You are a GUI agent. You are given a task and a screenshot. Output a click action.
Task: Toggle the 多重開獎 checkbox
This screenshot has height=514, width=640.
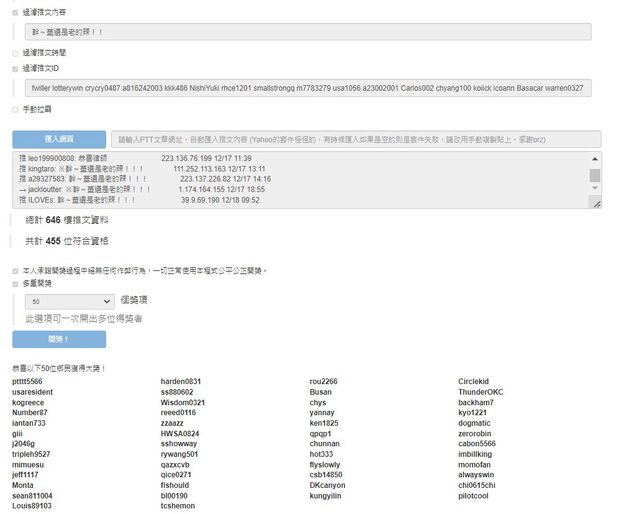click(x=15, y=284)
